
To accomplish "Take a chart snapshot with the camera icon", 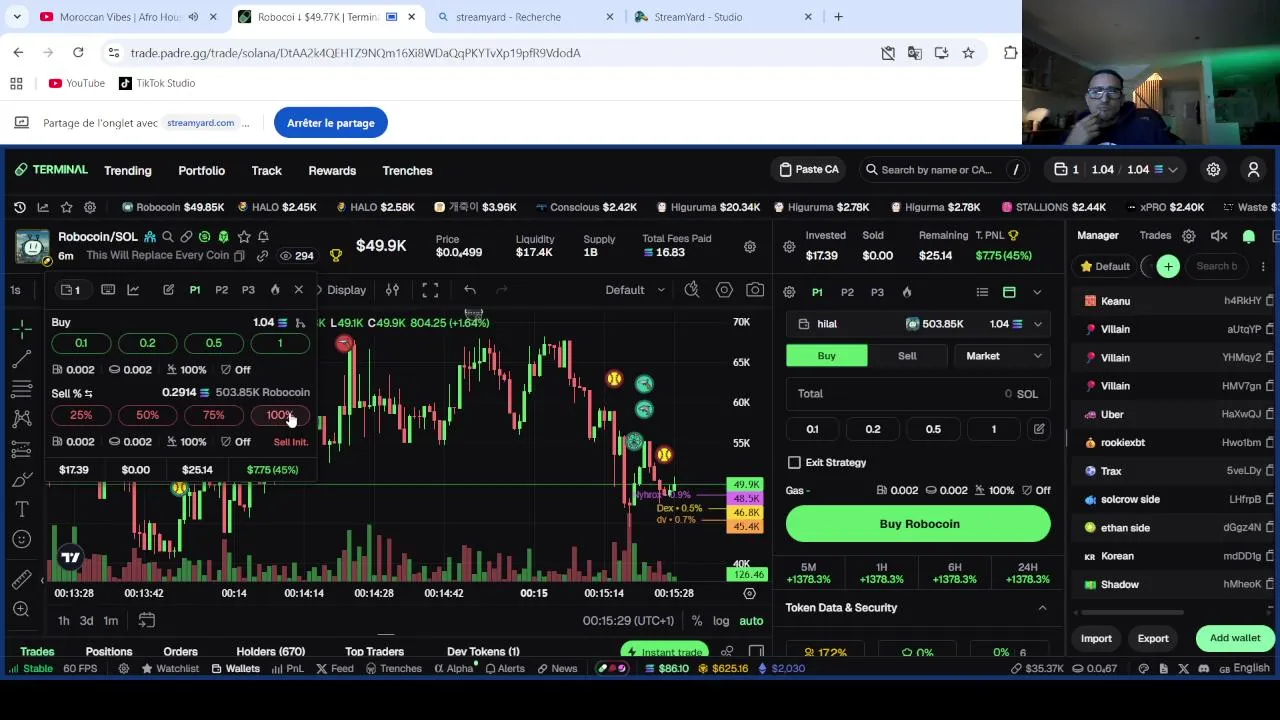I will pos(755,290).
